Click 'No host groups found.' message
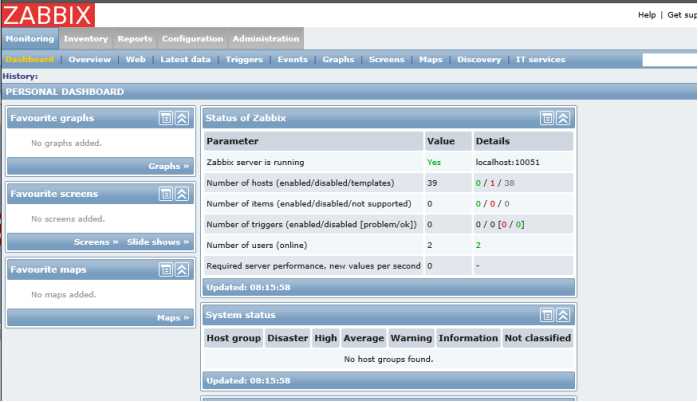 point(389,359)
